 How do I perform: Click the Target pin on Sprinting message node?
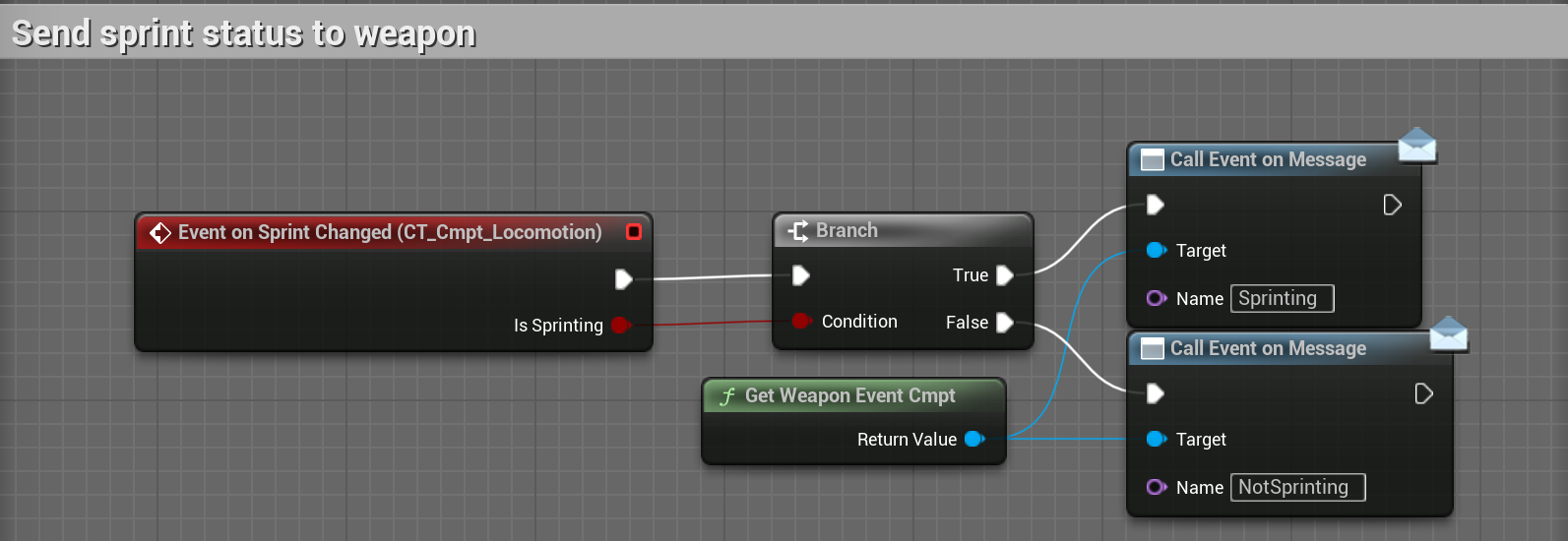[x=1157, y=250]
